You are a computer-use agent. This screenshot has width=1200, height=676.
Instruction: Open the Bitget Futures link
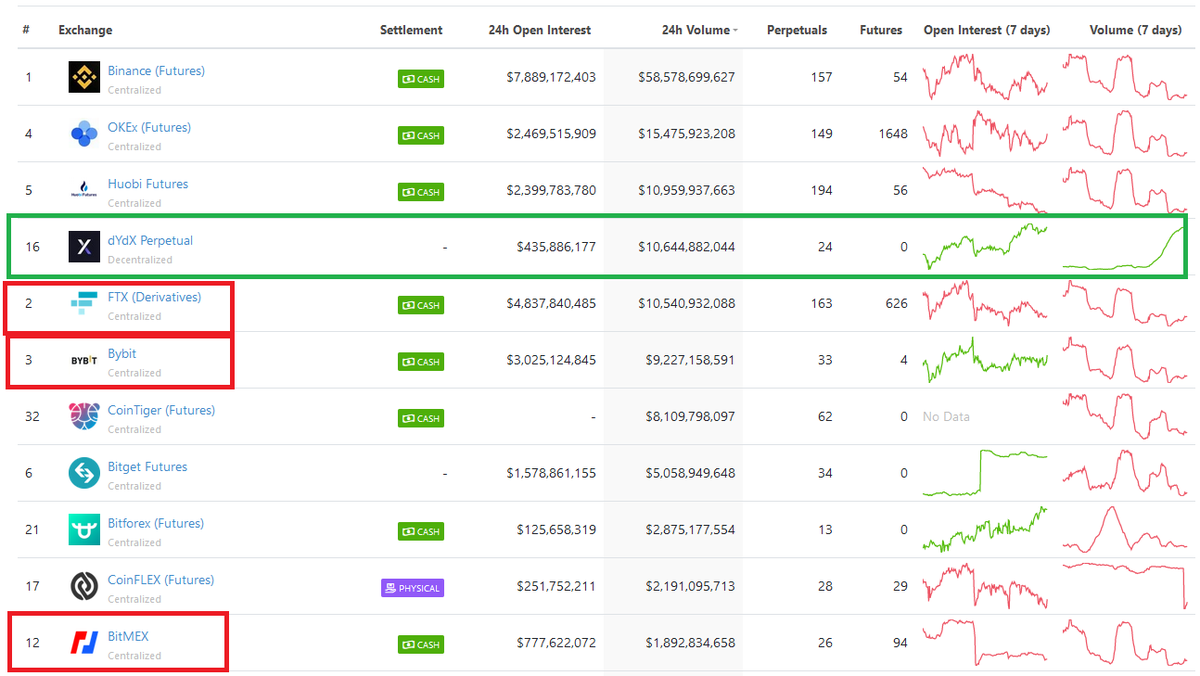pyautogui.click(x=148, y=467)
